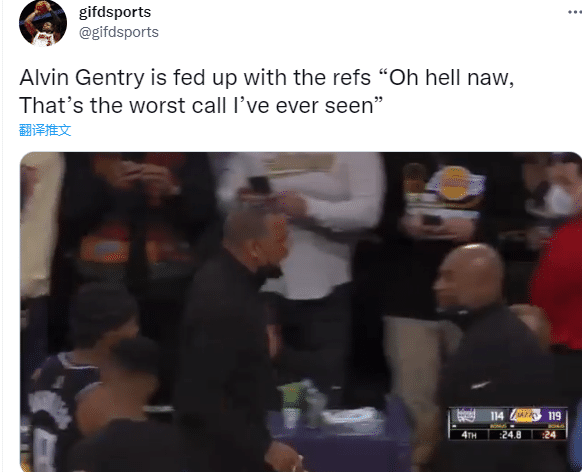Click the bald man in the video

coord(483,334)
